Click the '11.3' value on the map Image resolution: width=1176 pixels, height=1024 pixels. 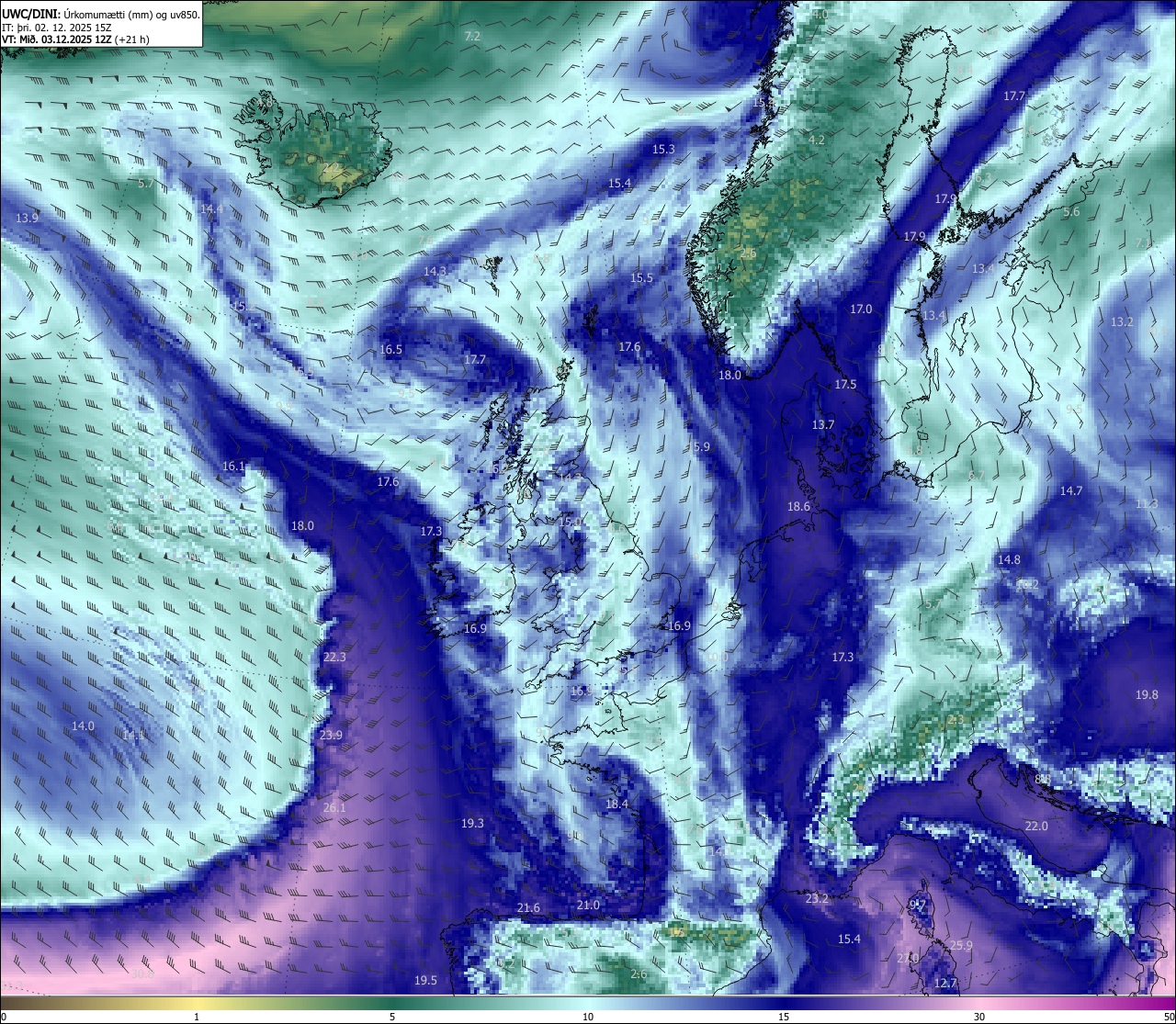[1147, 504]
